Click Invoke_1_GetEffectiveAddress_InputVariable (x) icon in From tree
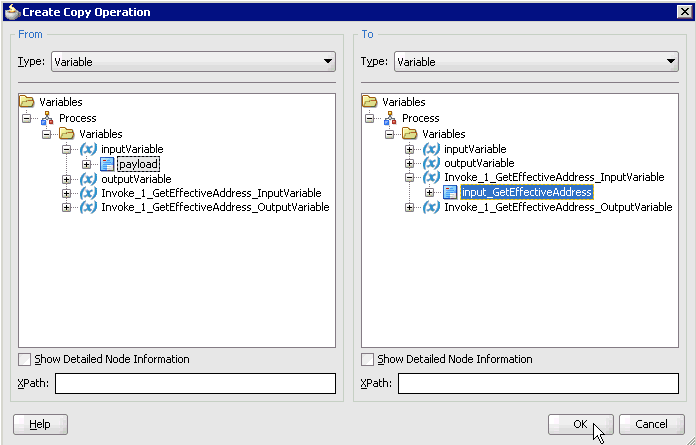This screenshot has height=445, width=696. click(88, 193)
